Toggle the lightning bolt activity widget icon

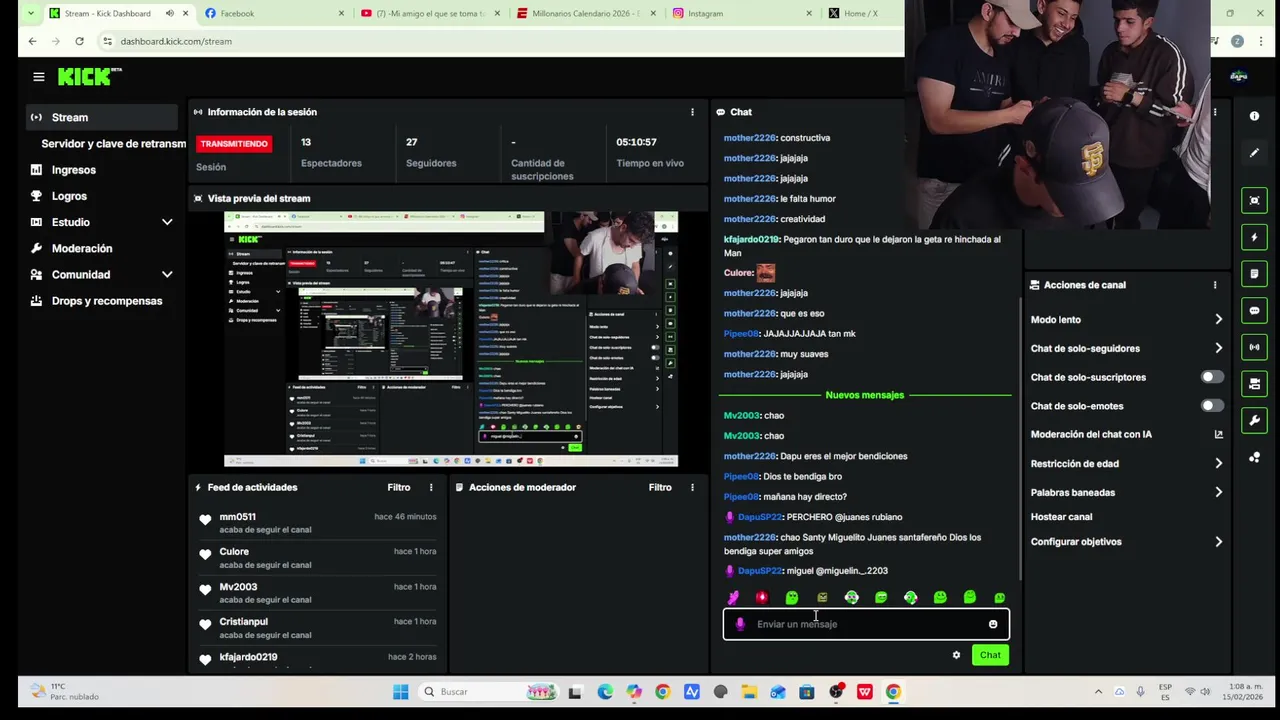(1254, 237)
